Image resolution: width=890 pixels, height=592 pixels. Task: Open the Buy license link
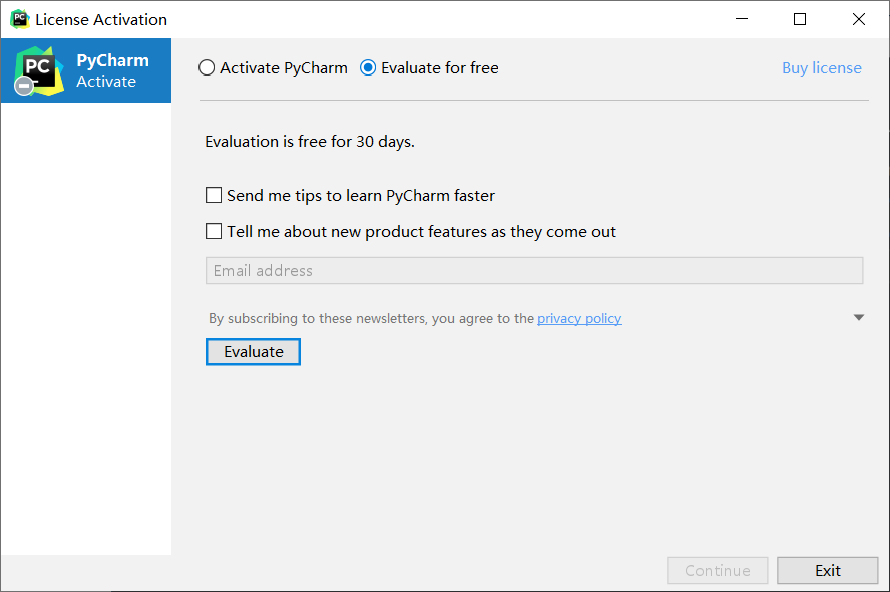pyautogui.click(x=821, y=68)
